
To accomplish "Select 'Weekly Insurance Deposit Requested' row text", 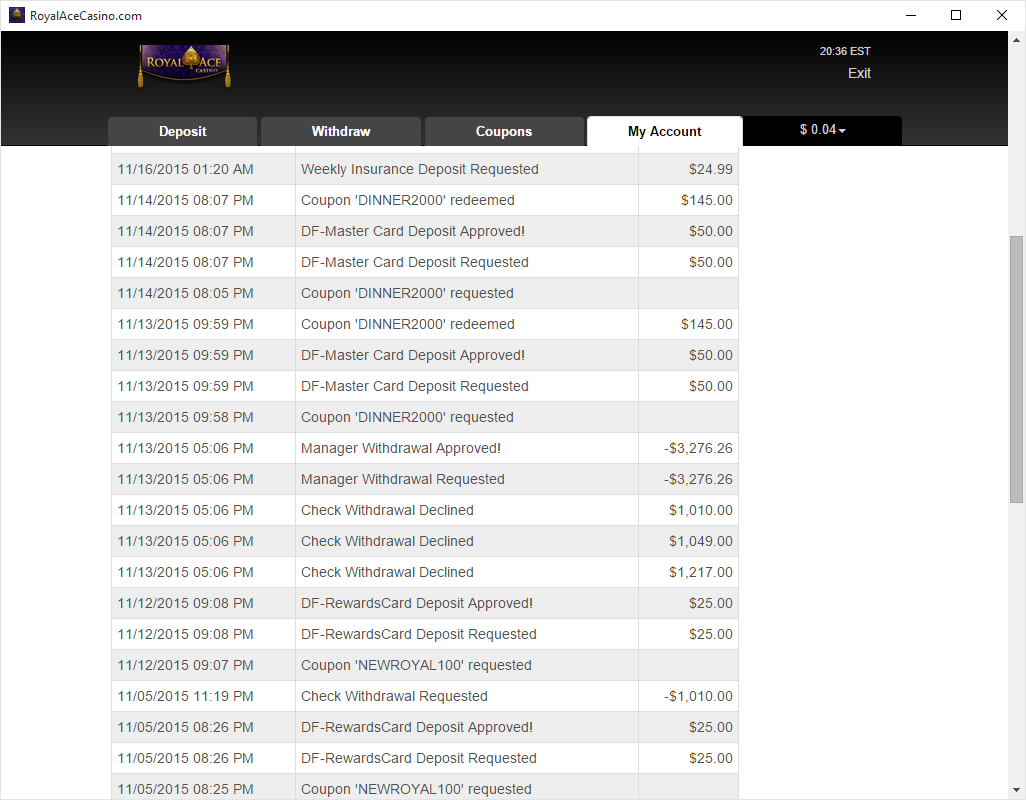I will coord(419,169).
